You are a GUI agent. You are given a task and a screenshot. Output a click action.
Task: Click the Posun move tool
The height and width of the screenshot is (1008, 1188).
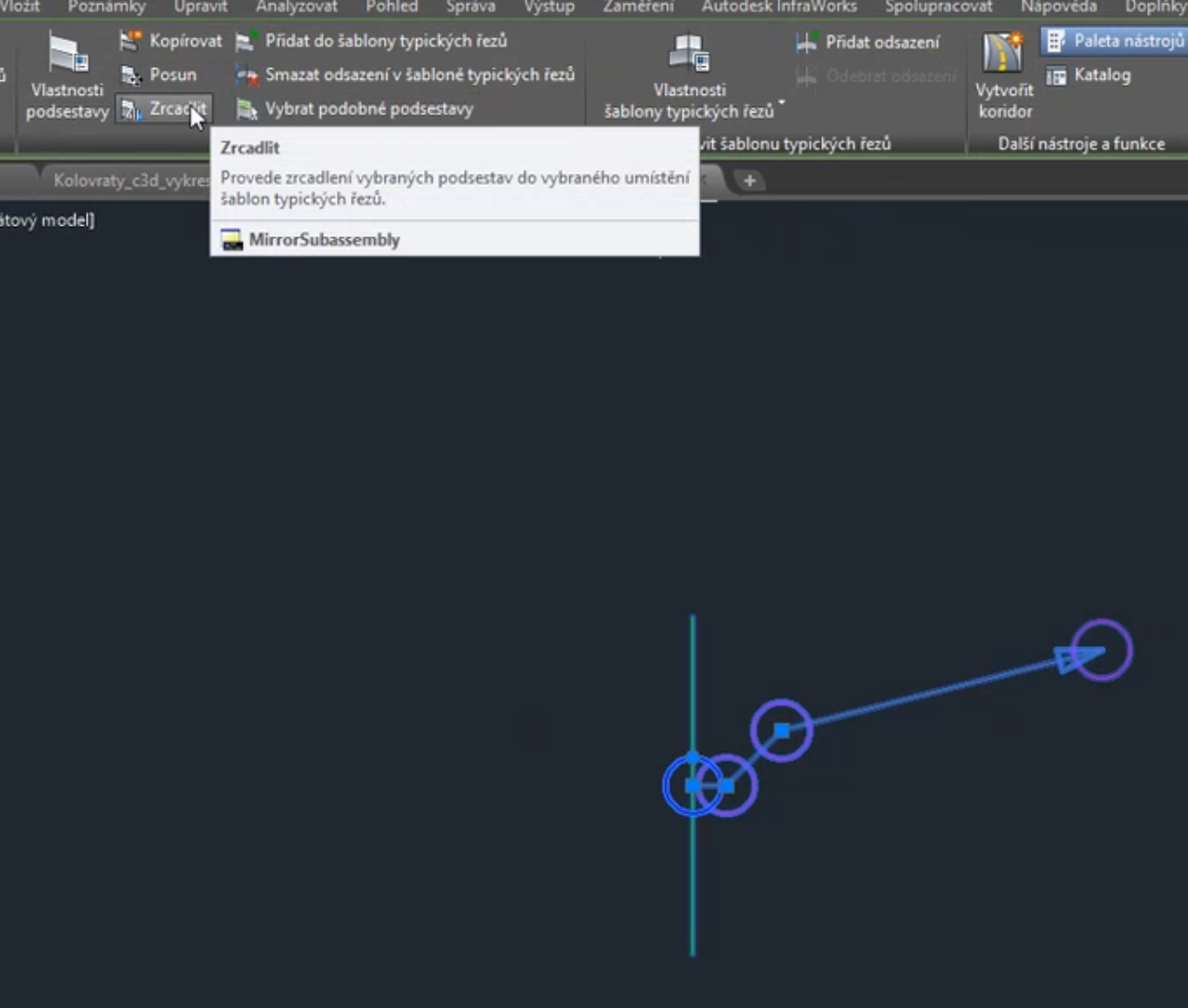[160, 75]
